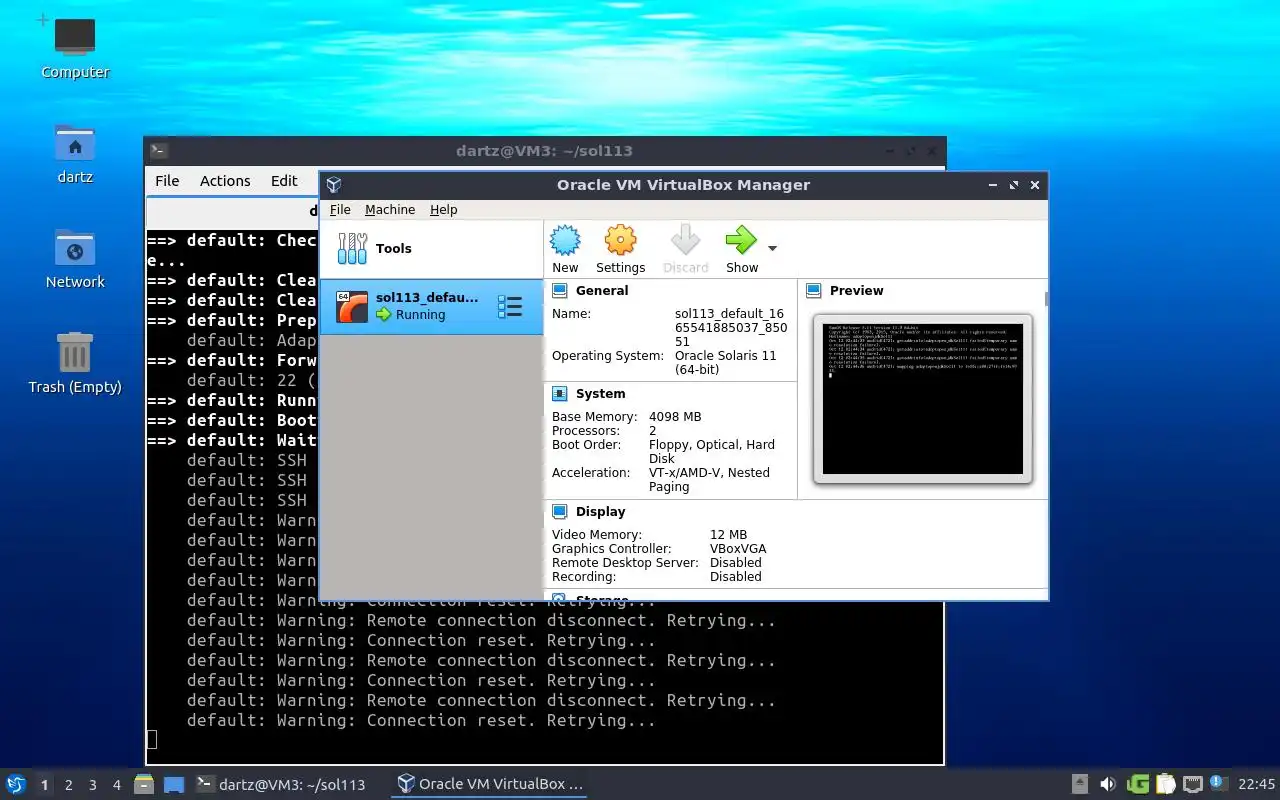Viewport: 1280px width, 800px height.
Task: Click the Discard saved state icon
Action: pyautogui.click(x=685, y=241)
